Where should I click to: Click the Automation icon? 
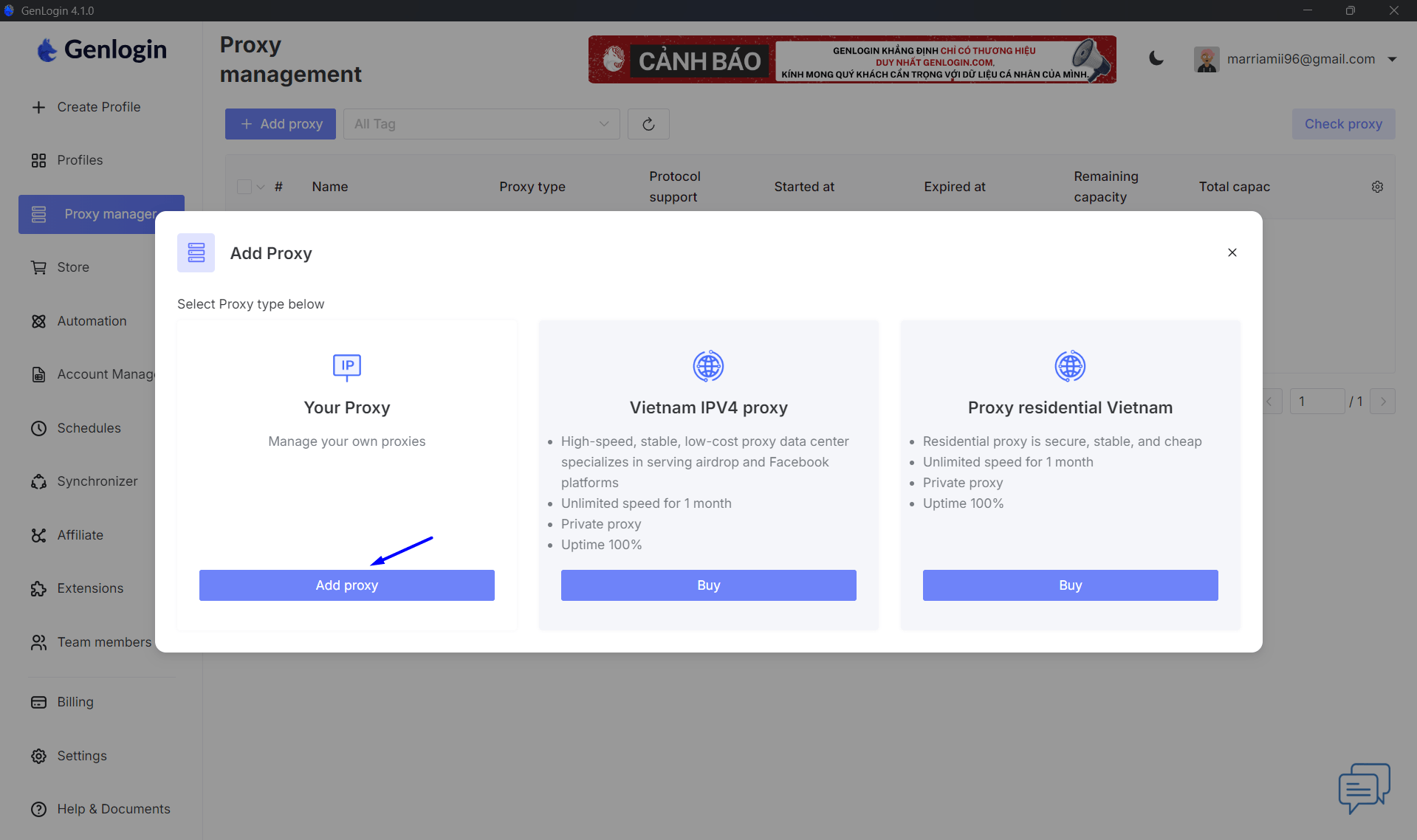pos(38,321)
